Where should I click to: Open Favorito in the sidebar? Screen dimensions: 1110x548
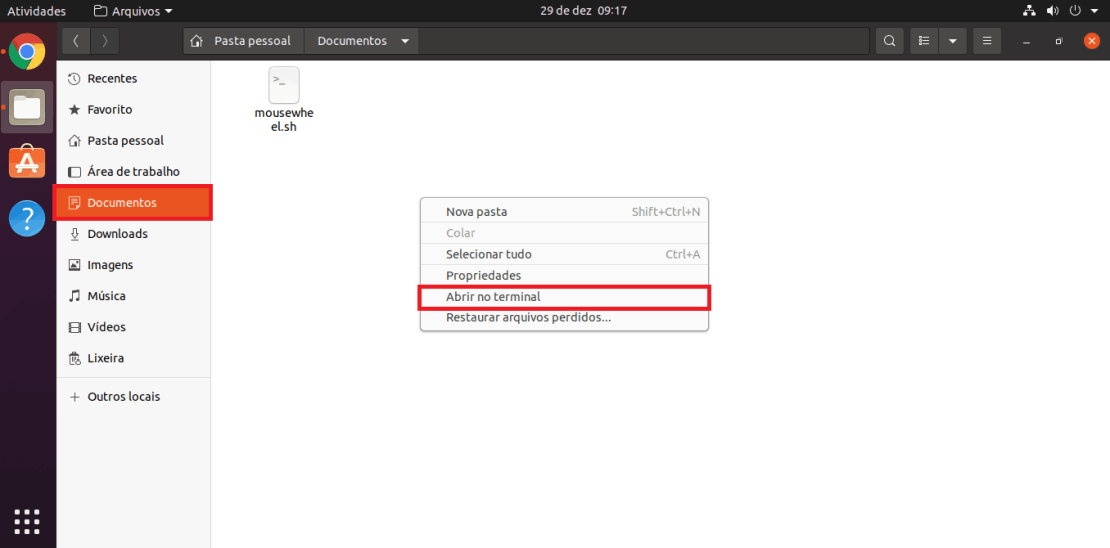click(x=134, y=110)
